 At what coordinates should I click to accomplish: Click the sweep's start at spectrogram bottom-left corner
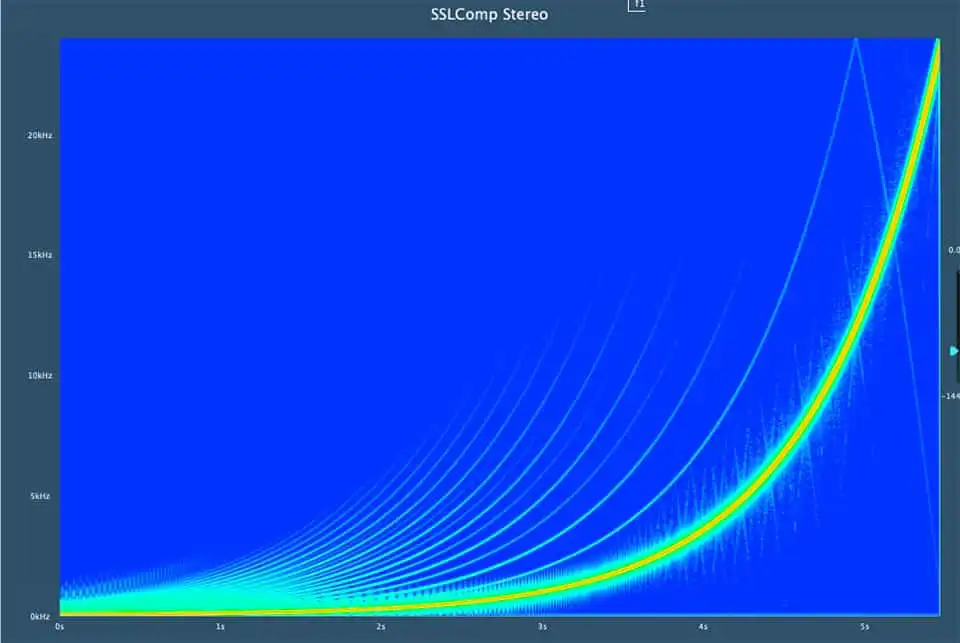[x=64, y=612]
